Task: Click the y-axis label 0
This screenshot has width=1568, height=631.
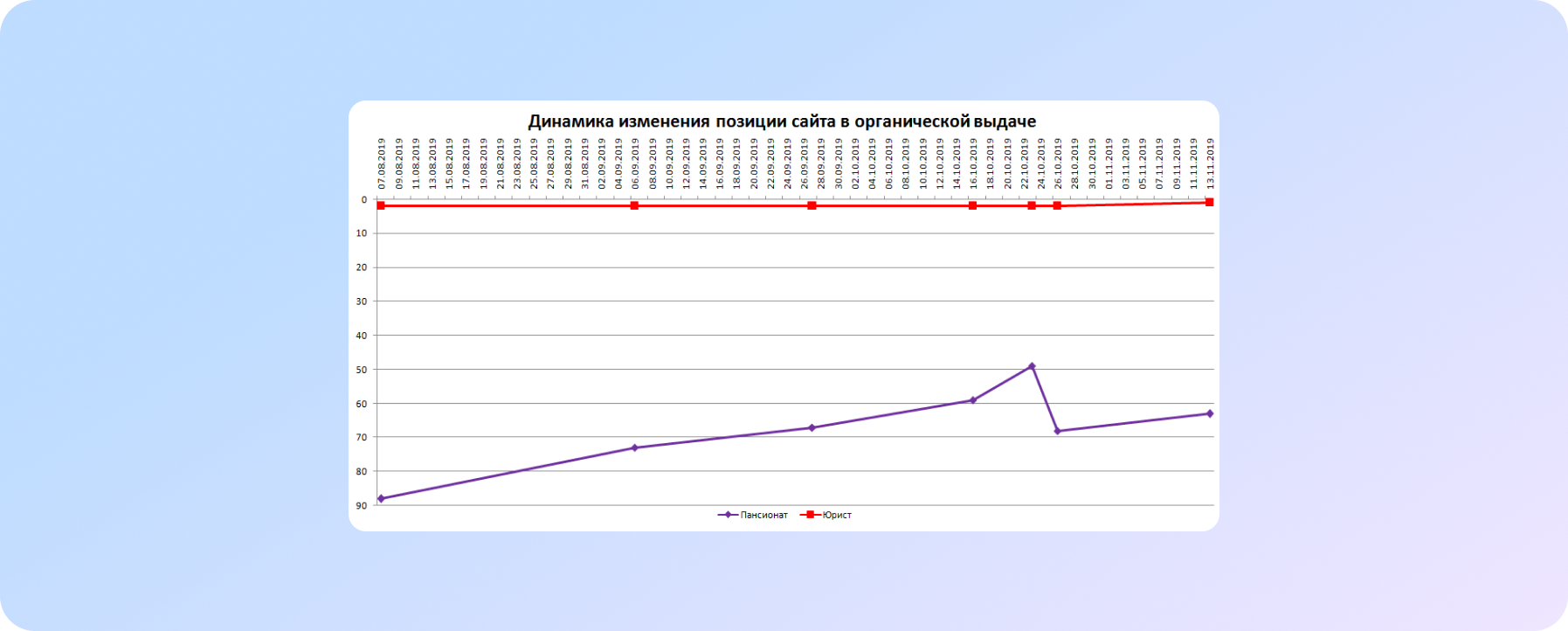Action: coord(364,200)
